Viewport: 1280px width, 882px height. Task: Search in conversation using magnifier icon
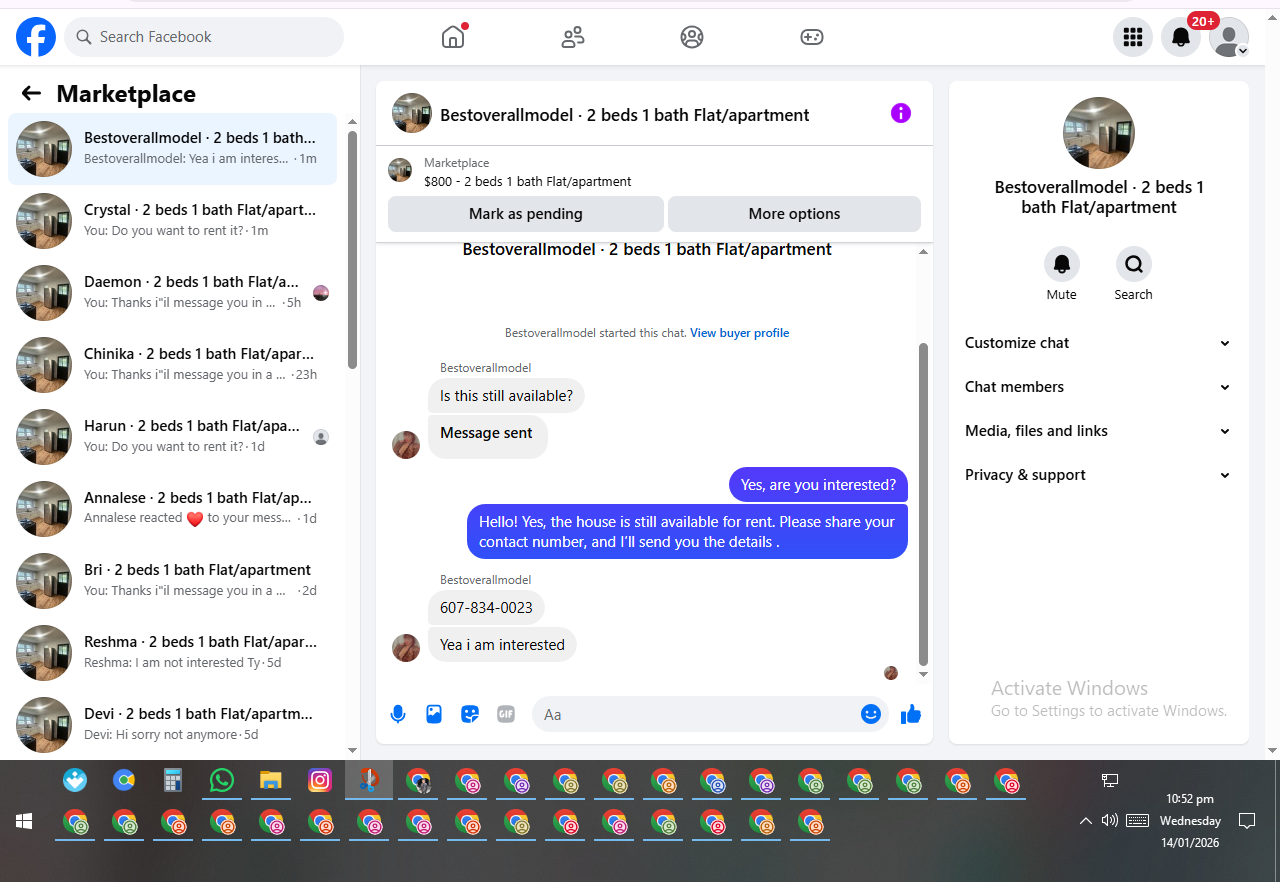[1134, 264]
